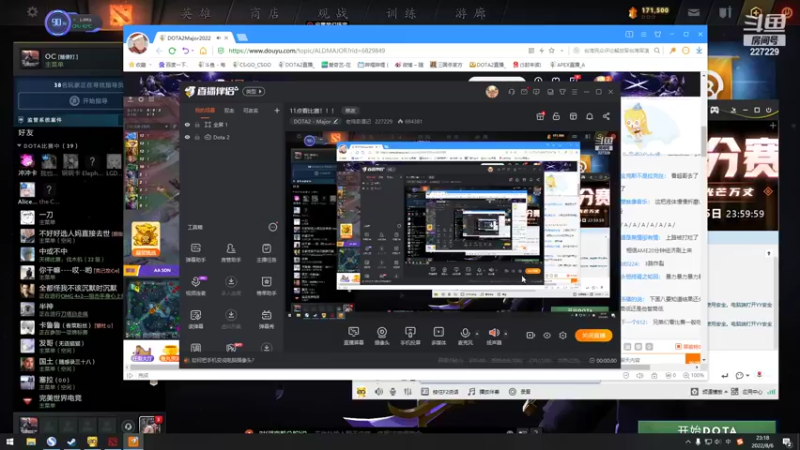The height and width of the screenshot is (450, 800).
Task: Click the 开始DOTA play button
Action: (707, 429)
